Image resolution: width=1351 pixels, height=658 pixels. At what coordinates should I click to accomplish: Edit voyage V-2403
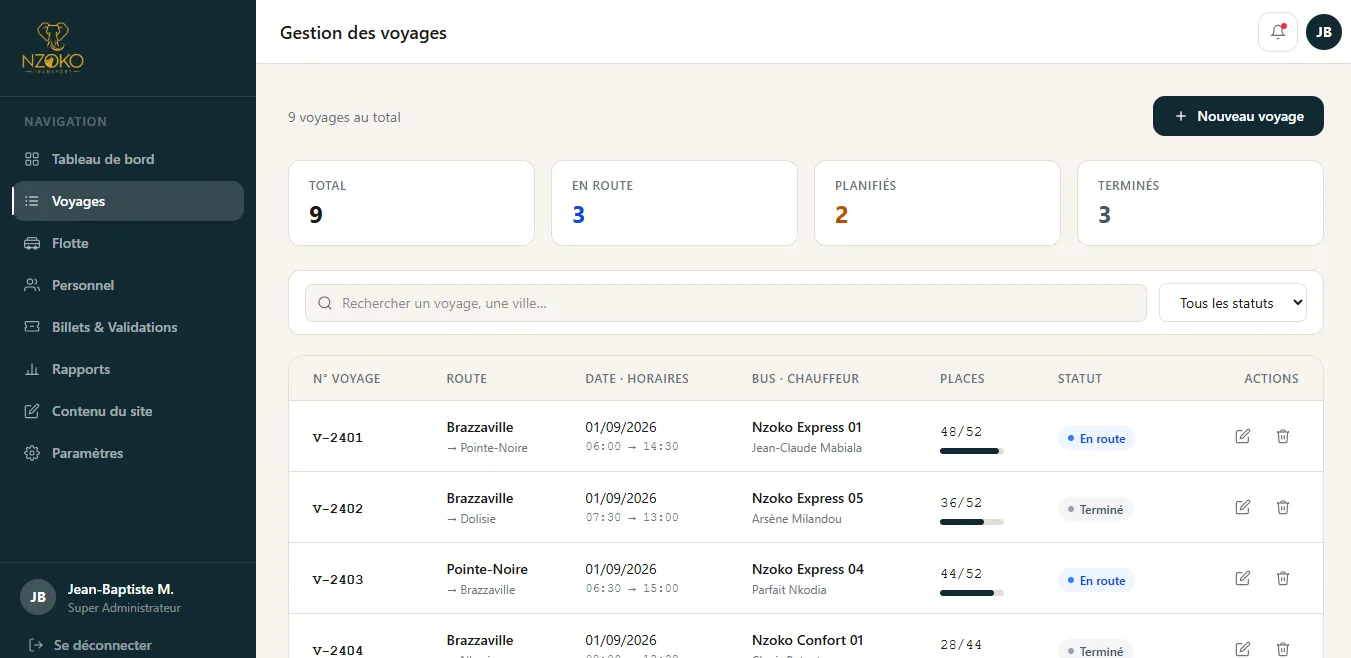pyautogui.click(x=1243, y=578)
